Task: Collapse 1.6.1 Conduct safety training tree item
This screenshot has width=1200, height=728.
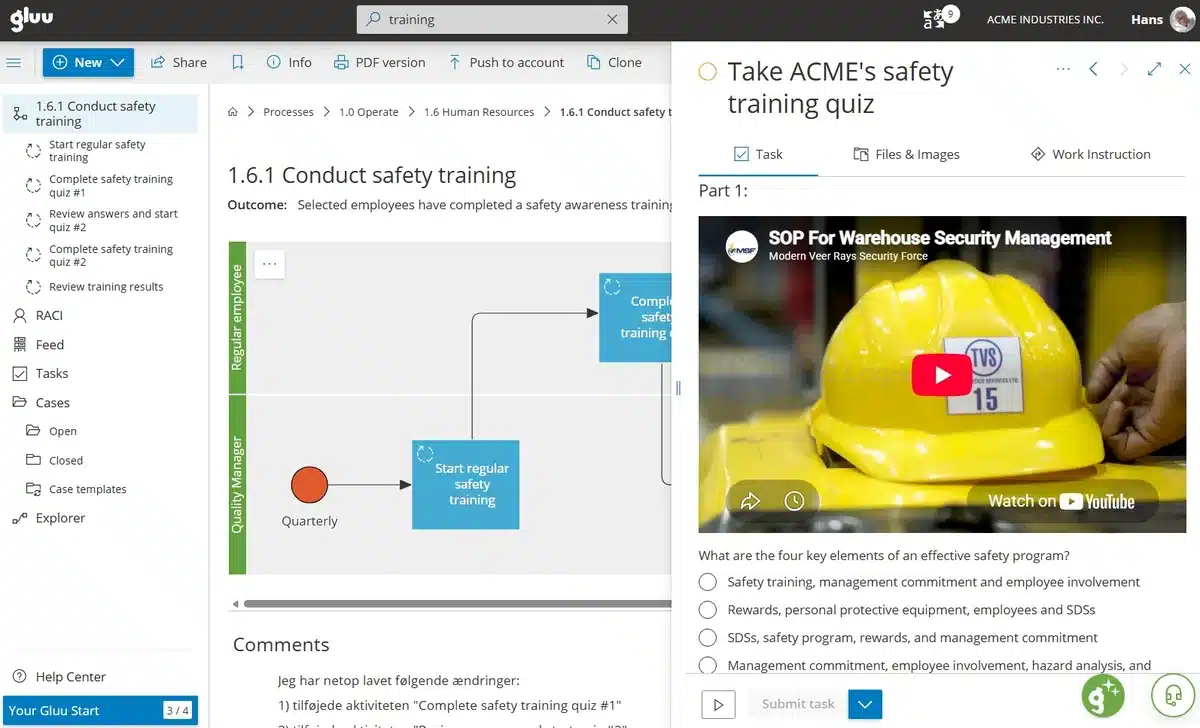Action: (100, 113)
